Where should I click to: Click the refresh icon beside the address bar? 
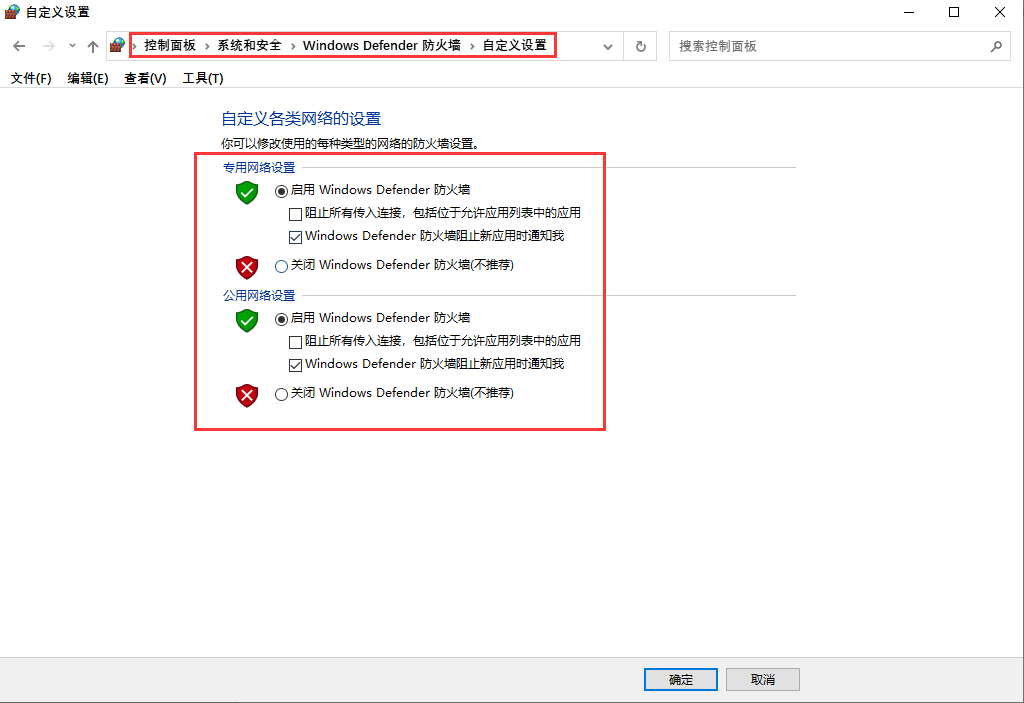pos(640,46)
